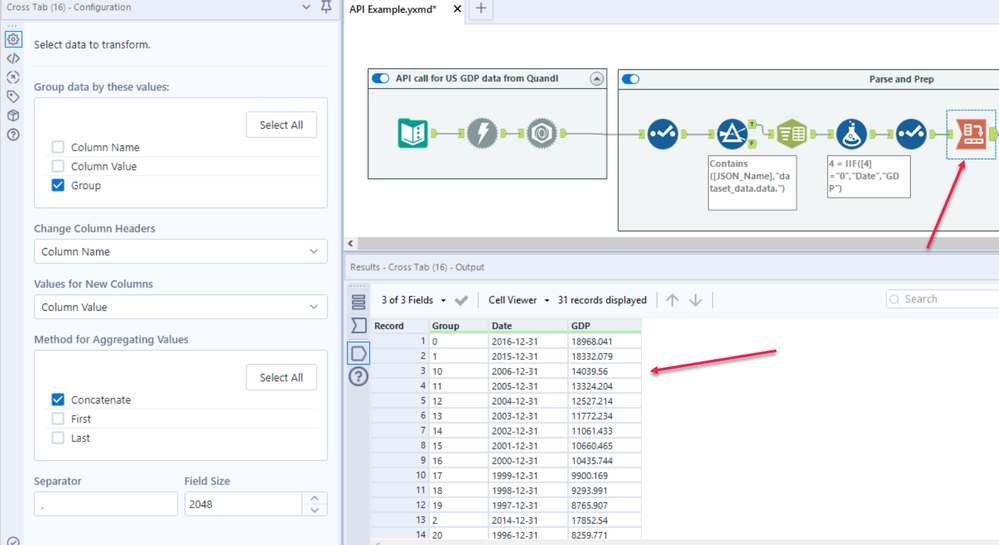Disable the Parse and Prep container toggle
Viewport: 999px width, 545px height.
631,78
